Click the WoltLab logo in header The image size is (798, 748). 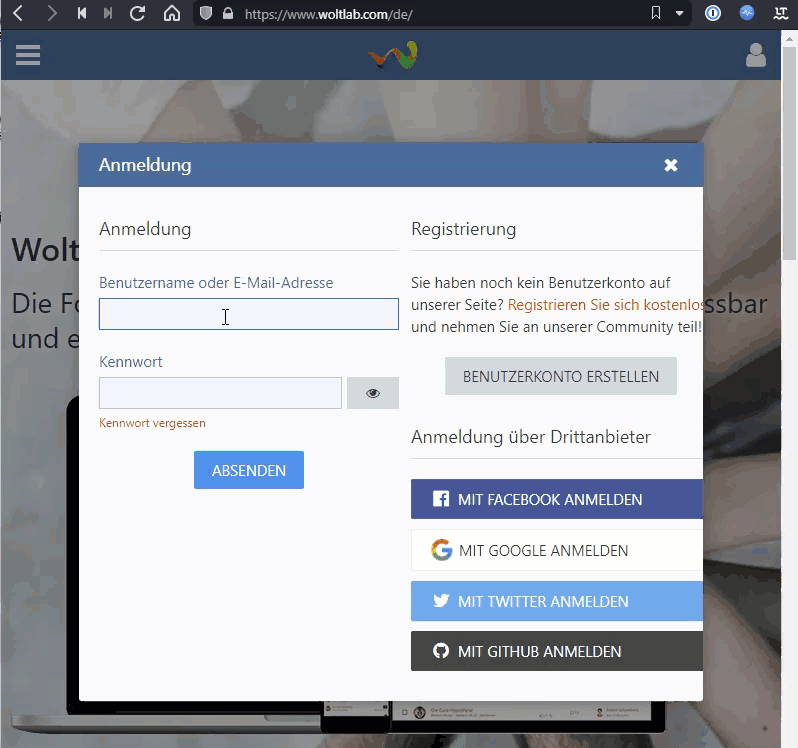click(x=392, y=56)
